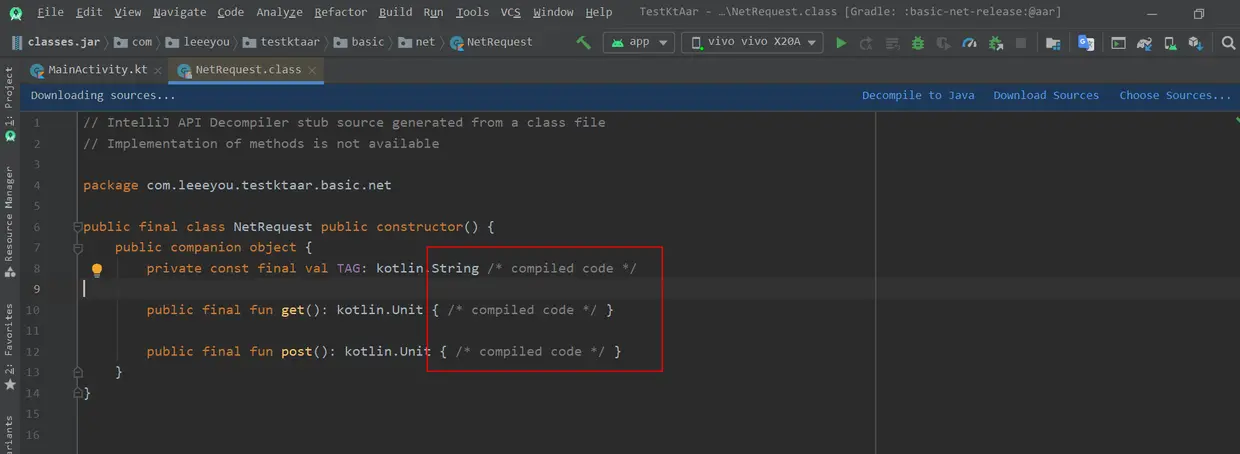Click fold end marker on line 14
Viewport: 1240px width, 454px height.
tap(78, 393)
